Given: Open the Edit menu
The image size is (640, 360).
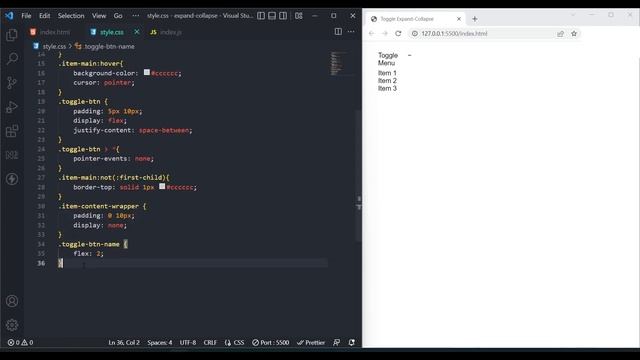Looking at the screenshot, I should [x=44, y=16].
